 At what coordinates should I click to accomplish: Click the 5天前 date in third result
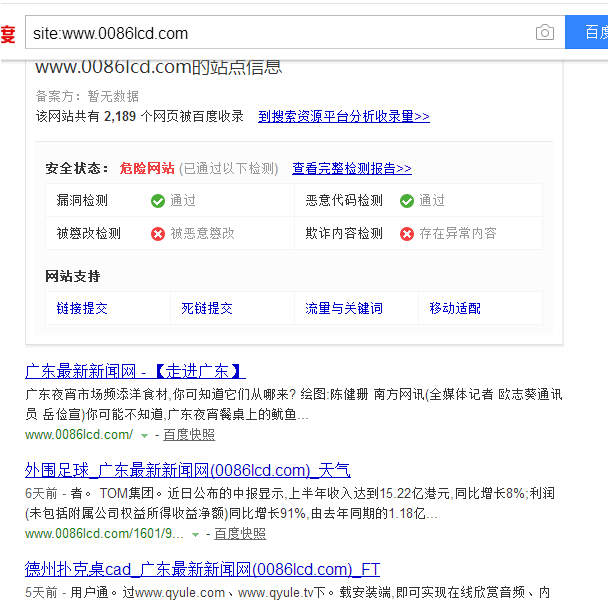coord(41,592)
